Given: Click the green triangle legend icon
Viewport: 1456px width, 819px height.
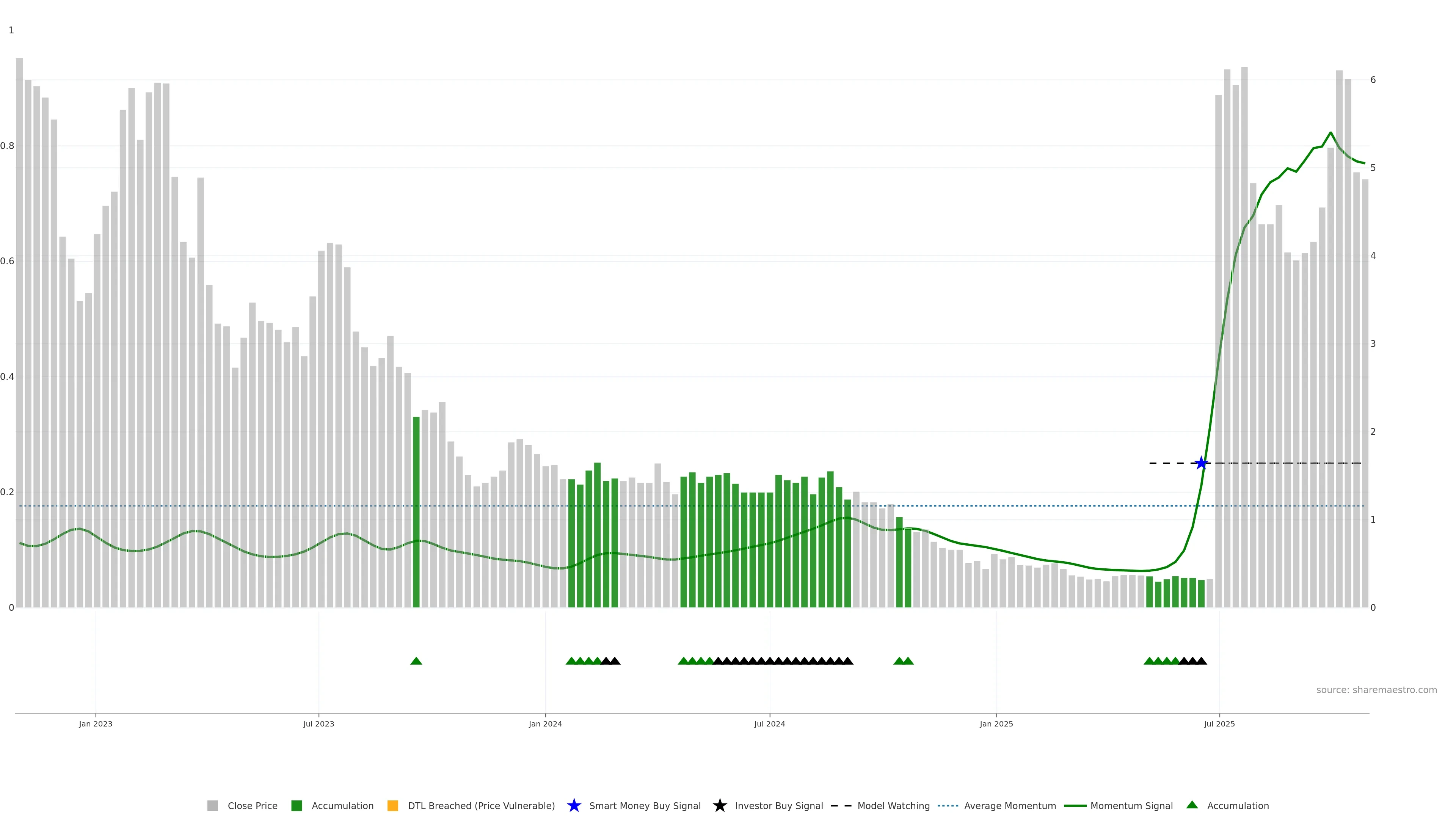Looking at the screenshot, I should [x=1192, y=805].
